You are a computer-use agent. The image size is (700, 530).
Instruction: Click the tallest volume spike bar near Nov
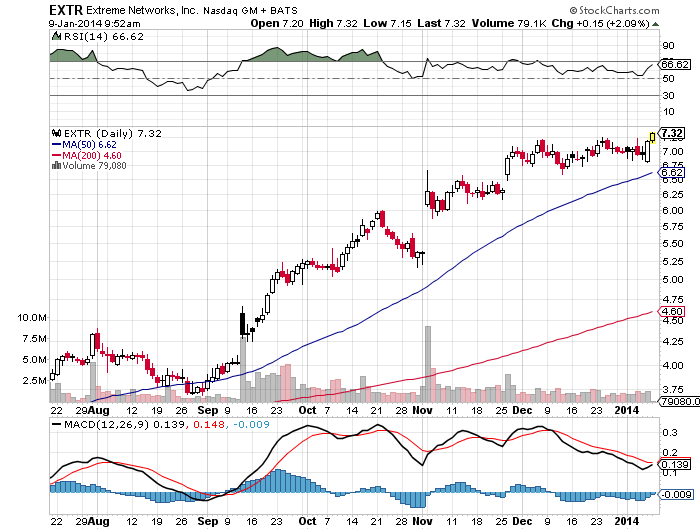pyautogui.click(x=428, y=364)
